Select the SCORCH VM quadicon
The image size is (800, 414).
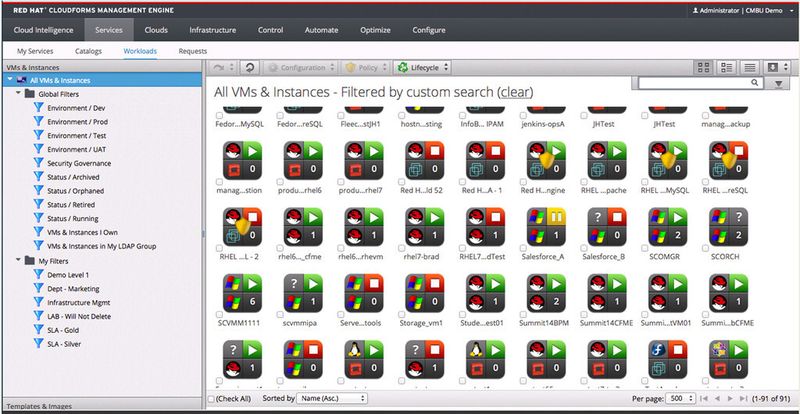[x=728, y=226]
